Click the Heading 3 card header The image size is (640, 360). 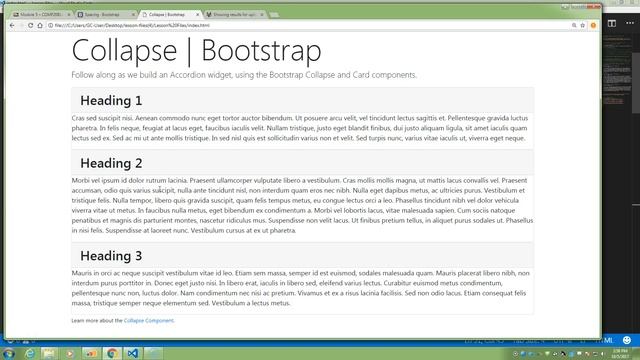302,255
